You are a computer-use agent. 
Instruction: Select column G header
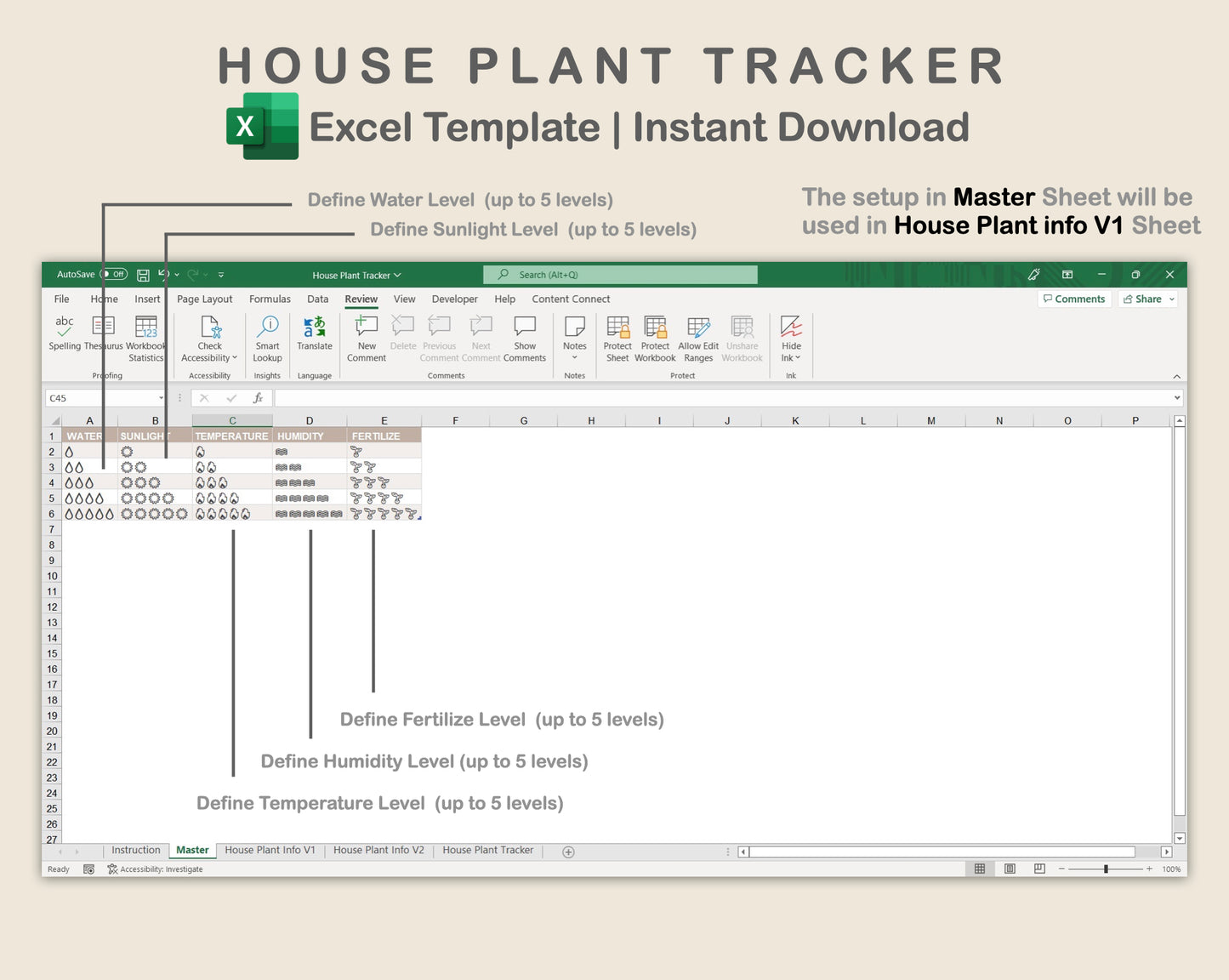pos(523,420)
